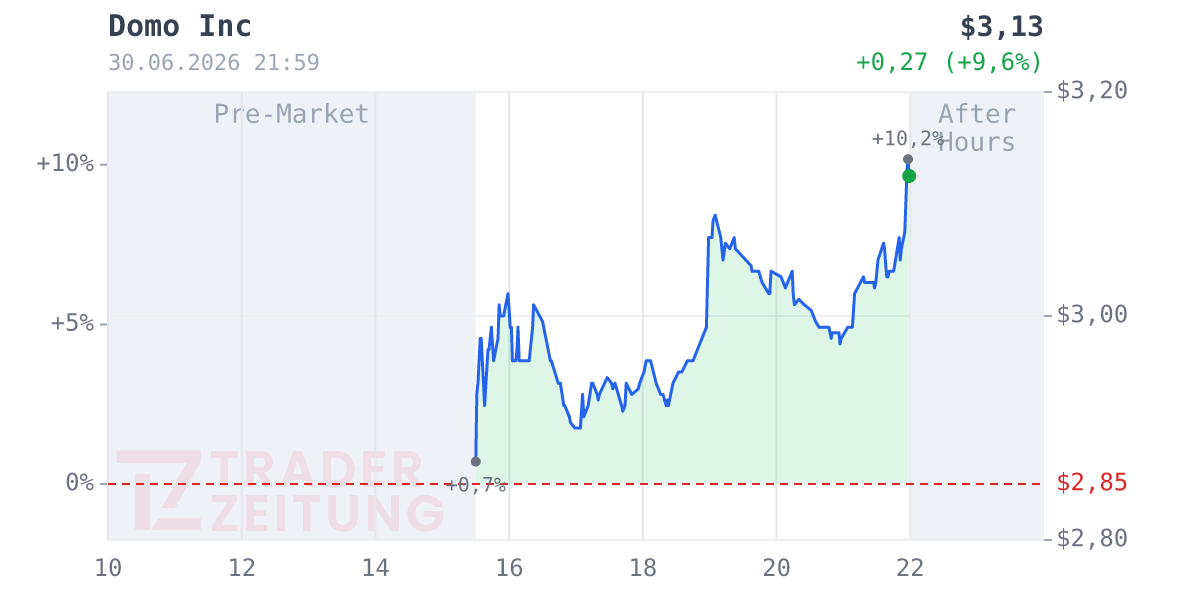Click the 30.06.2026 21:59 timestamp
The image size is (1200, 600).
pyautogui.click(x=214, y=63)
